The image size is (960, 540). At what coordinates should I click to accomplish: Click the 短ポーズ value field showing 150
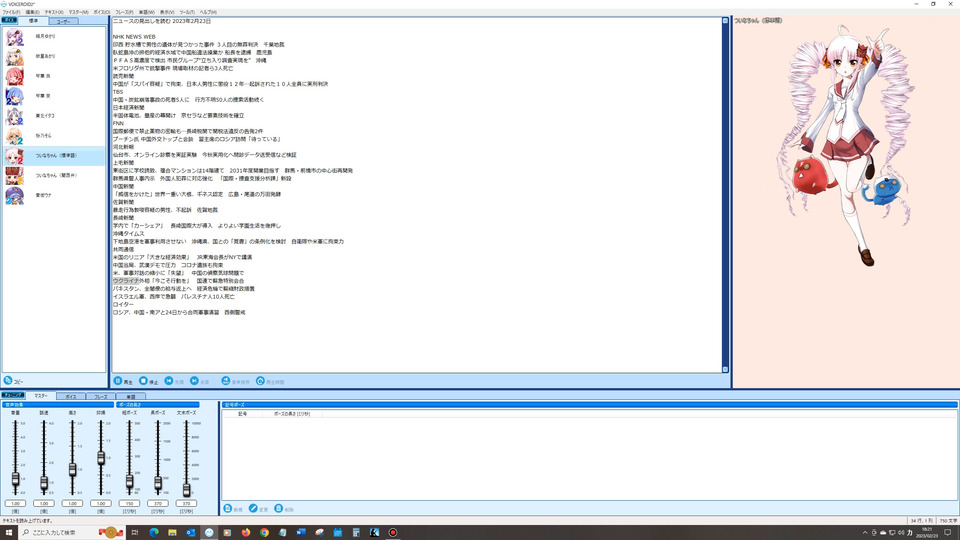[129, 503]
